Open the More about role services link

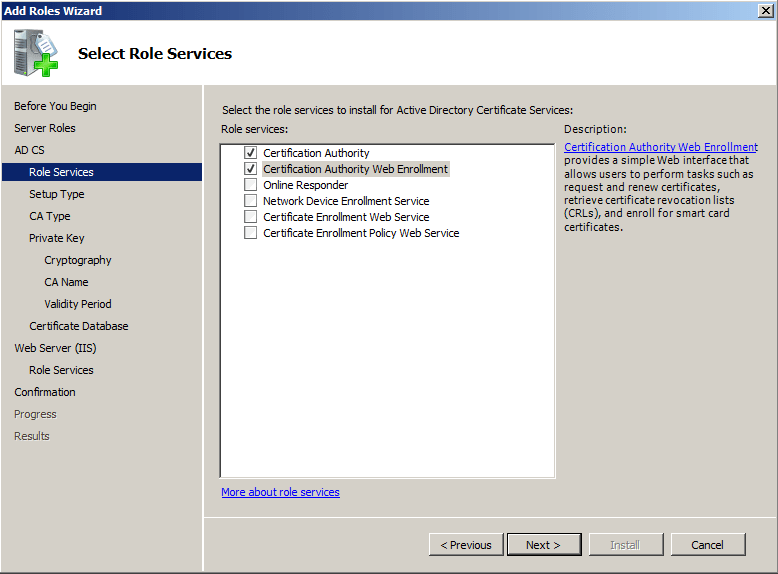[280, 492]
